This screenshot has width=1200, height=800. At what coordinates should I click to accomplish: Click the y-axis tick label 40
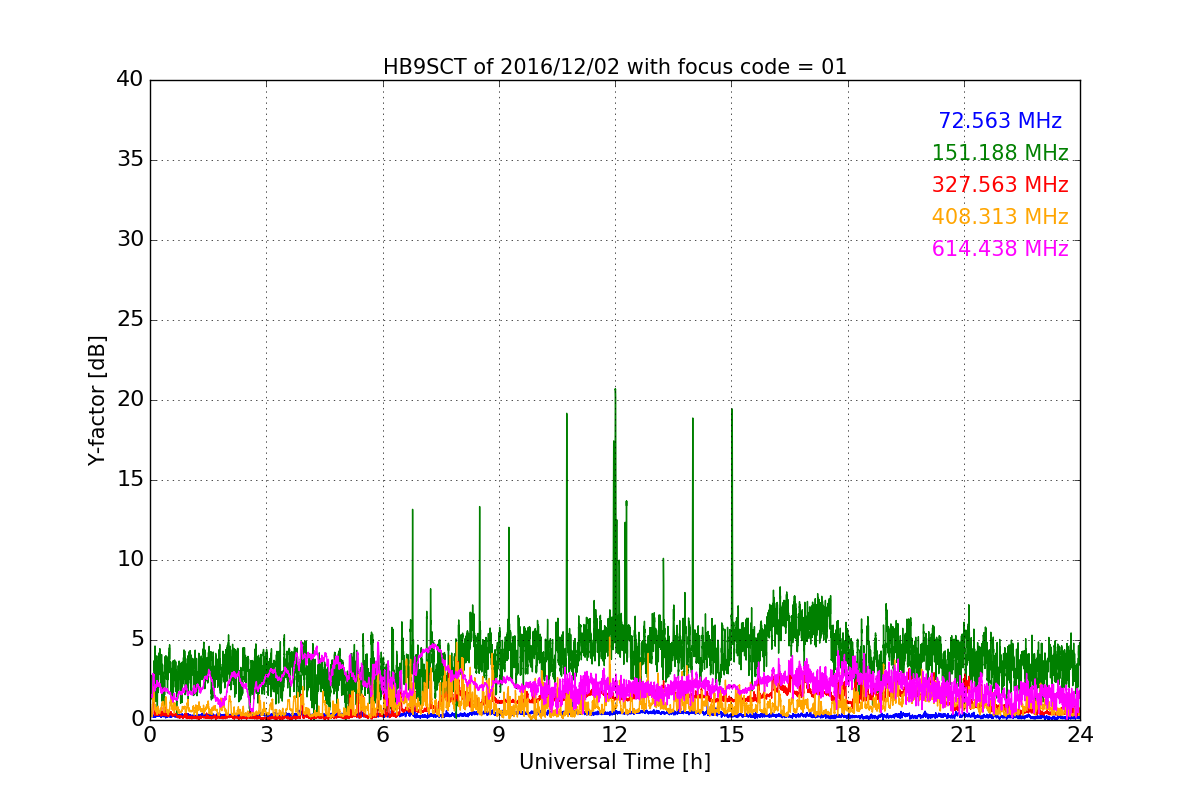click(x=130, y=80)
